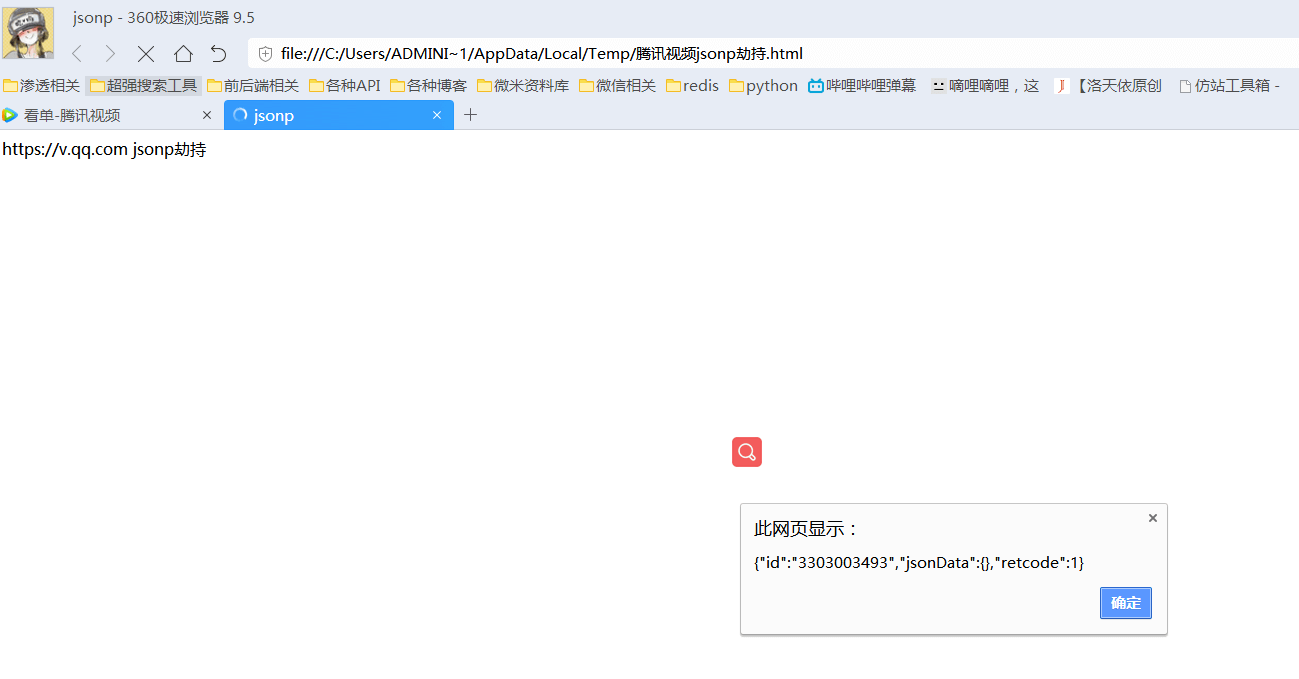1299x679 pixels.
Task: Open the home page icon
Action: coord(183,54)
